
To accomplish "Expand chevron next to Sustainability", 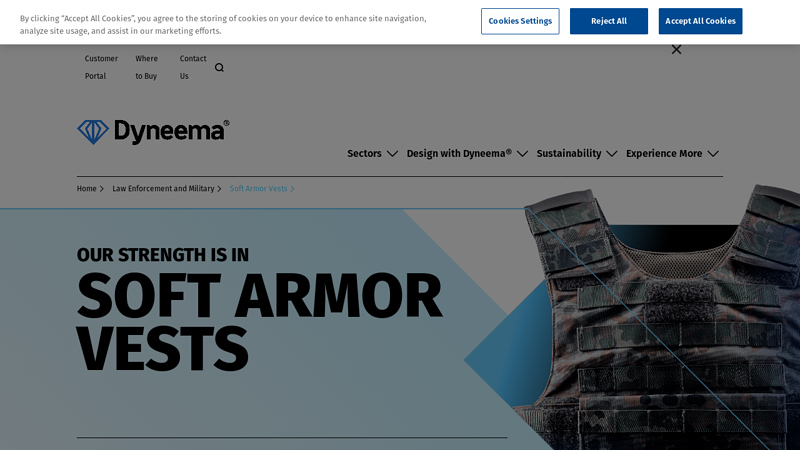I will 612,154.
